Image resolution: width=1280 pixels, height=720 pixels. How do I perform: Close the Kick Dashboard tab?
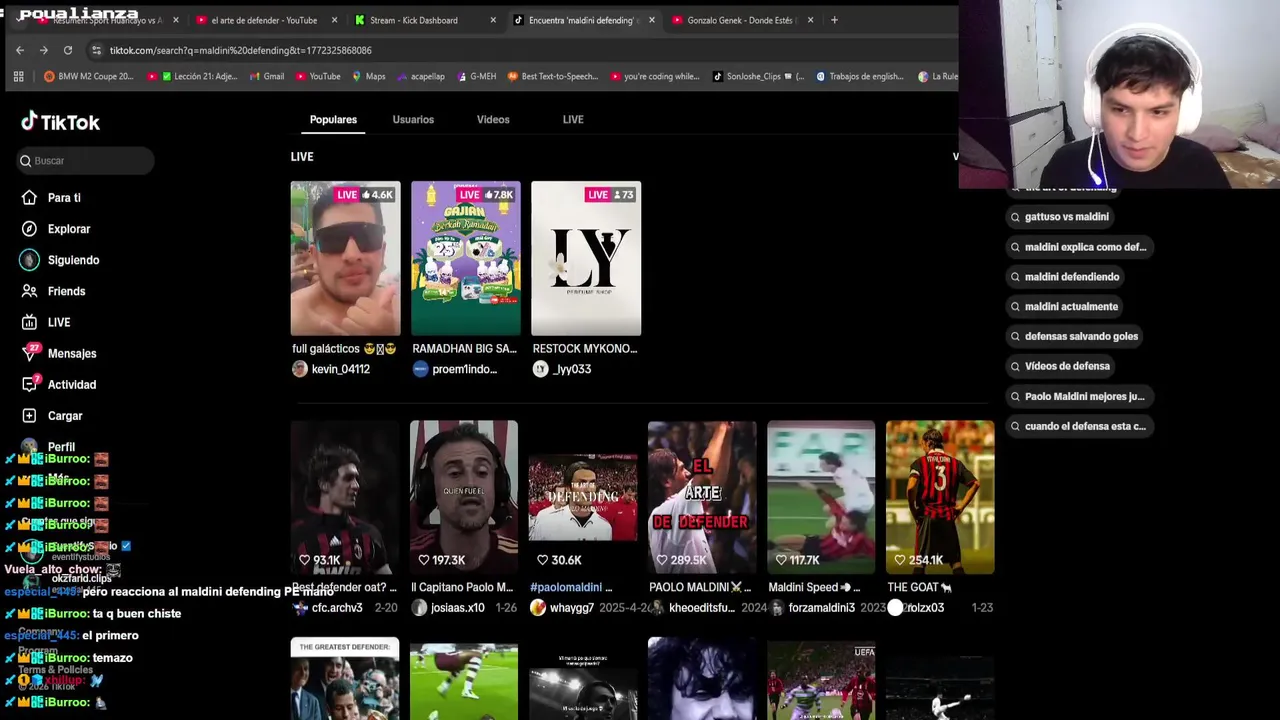coord(493,20)
